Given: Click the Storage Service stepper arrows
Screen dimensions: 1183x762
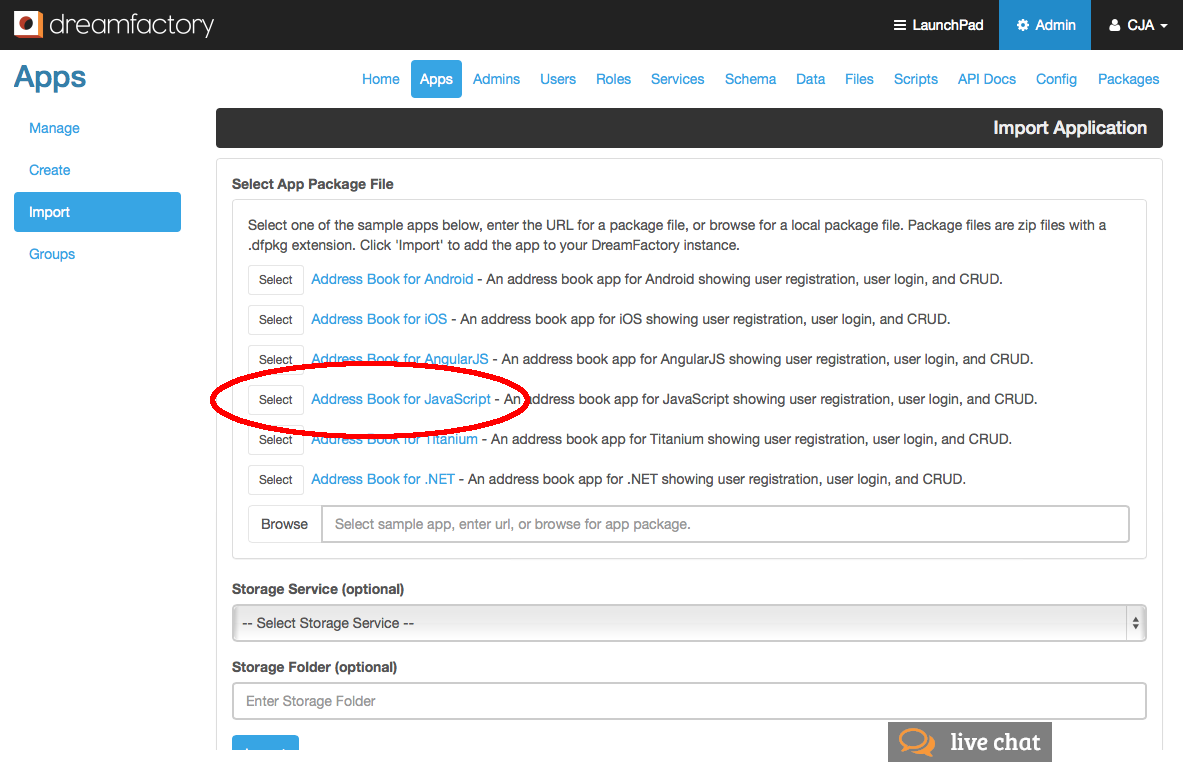Looking at the screenshot, I should coord(1136,623).
